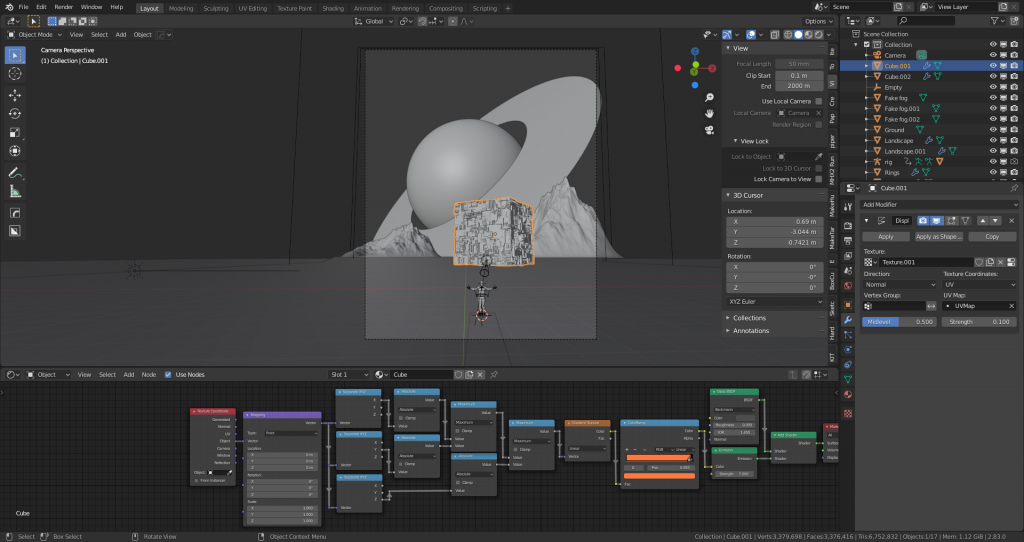Open the Render properties tab
The height and width of the screenshot is (542, 1024).
tap(848, 225)
